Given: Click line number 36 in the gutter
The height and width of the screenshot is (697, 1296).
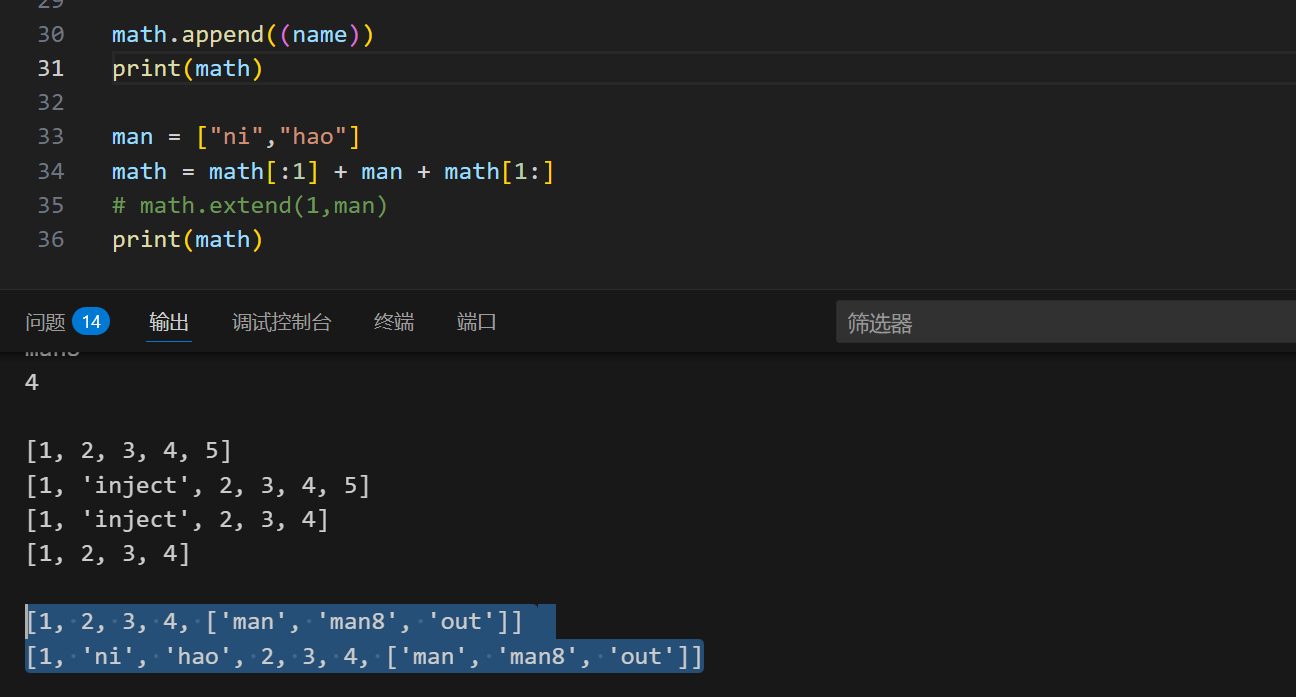Looking at the screenshot, I should (x=50, y=239).
